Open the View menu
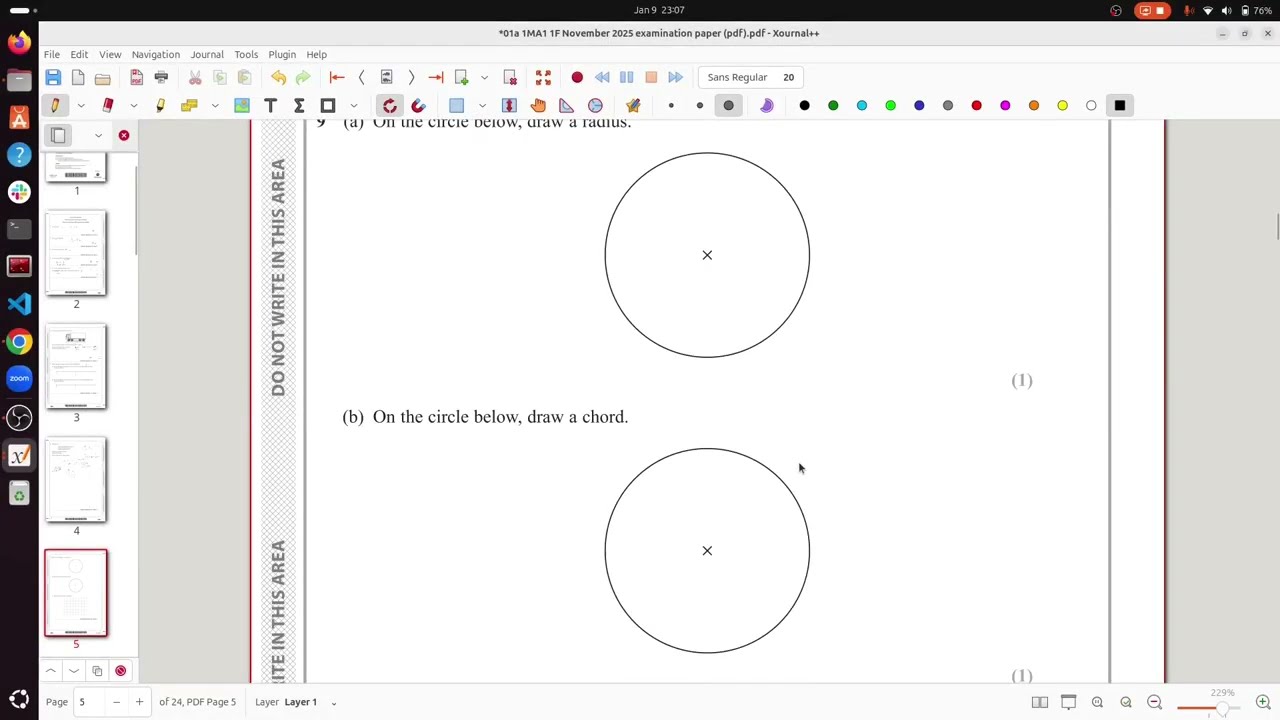1280x720 pixels. click(110, 54)
